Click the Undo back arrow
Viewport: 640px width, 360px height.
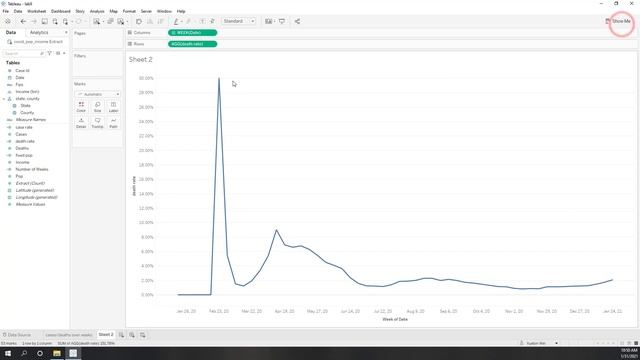23,21
